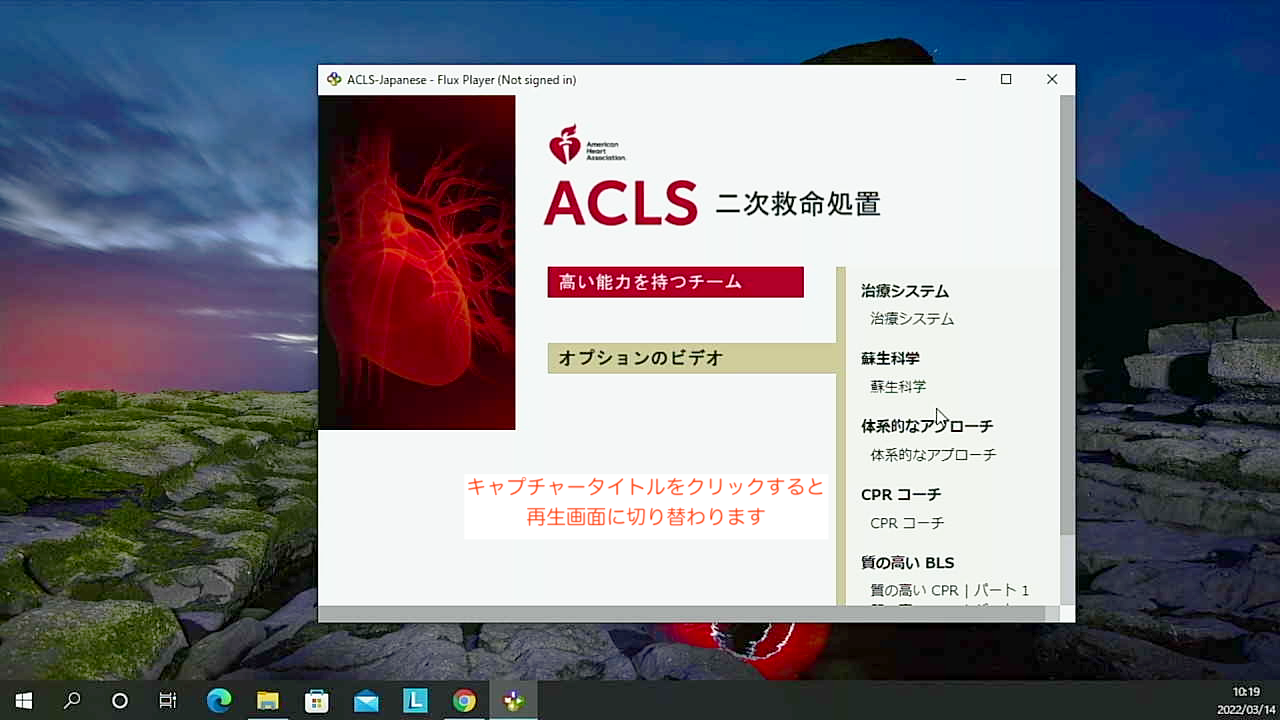Click the red heart image thumbnail
The image size is (1280, 720).
tap(416, 262)
